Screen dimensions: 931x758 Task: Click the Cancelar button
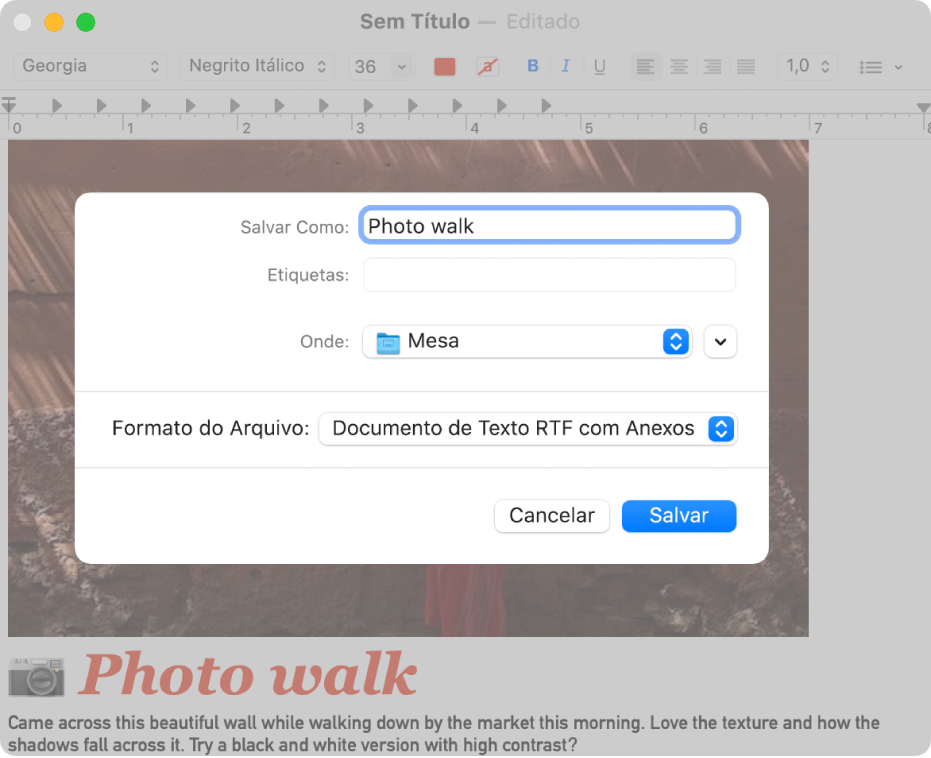point(552,516)
